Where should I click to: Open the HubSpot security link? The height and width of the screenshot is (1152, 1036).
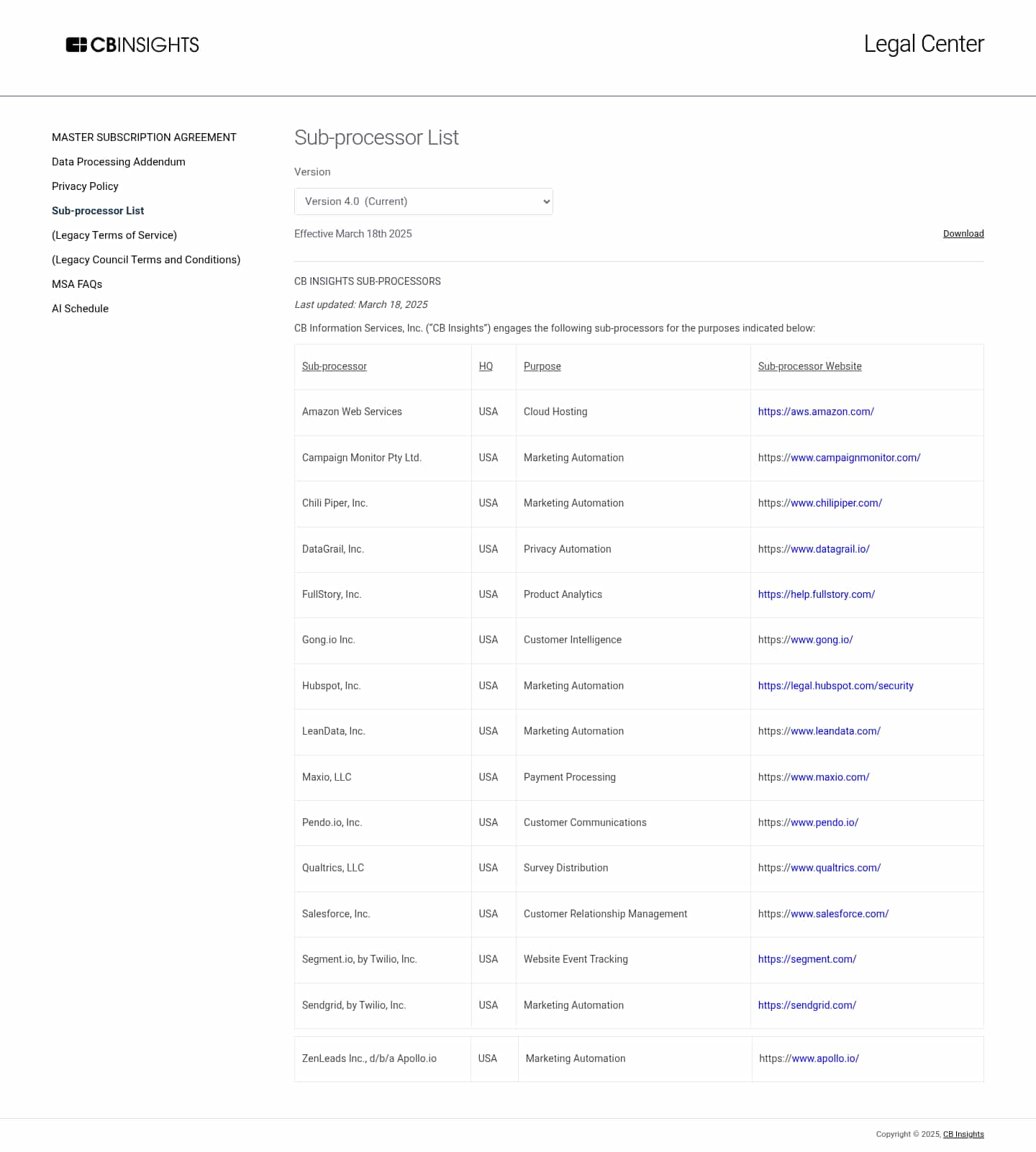pos(835,686)
